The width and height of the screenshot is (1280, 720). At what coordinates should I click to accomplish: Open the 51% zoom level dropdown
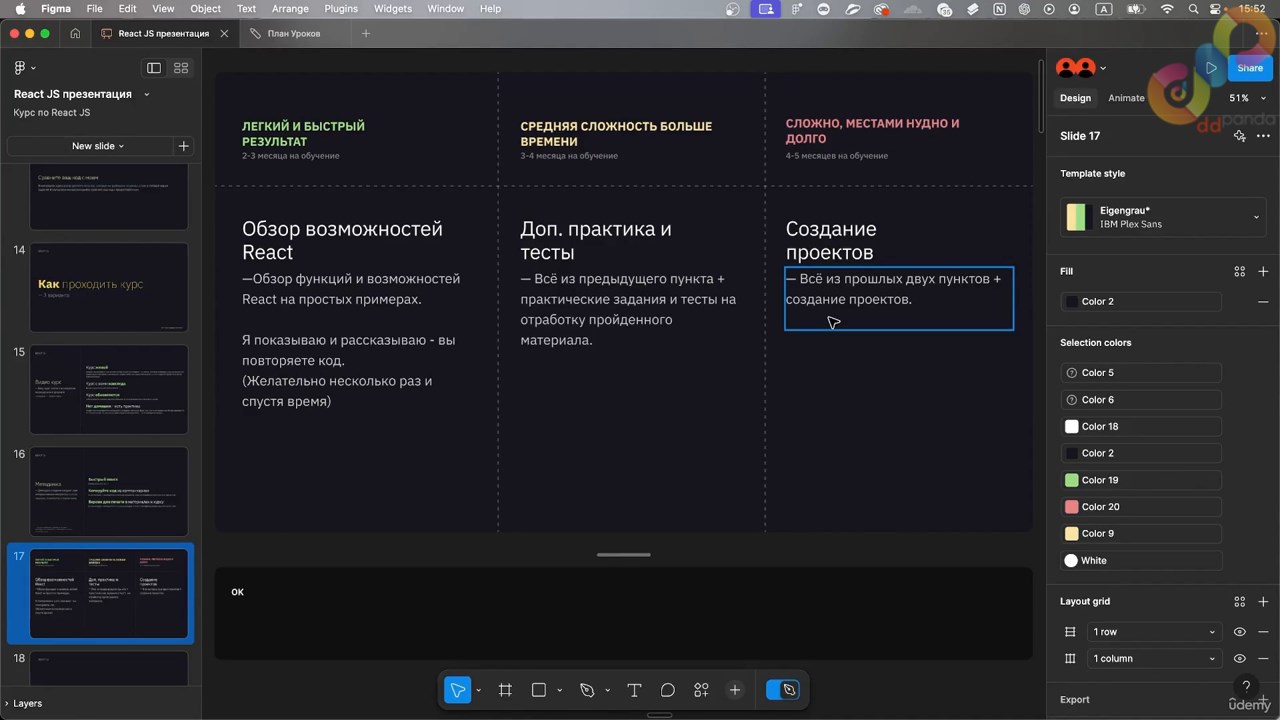tap(1247, 98)
